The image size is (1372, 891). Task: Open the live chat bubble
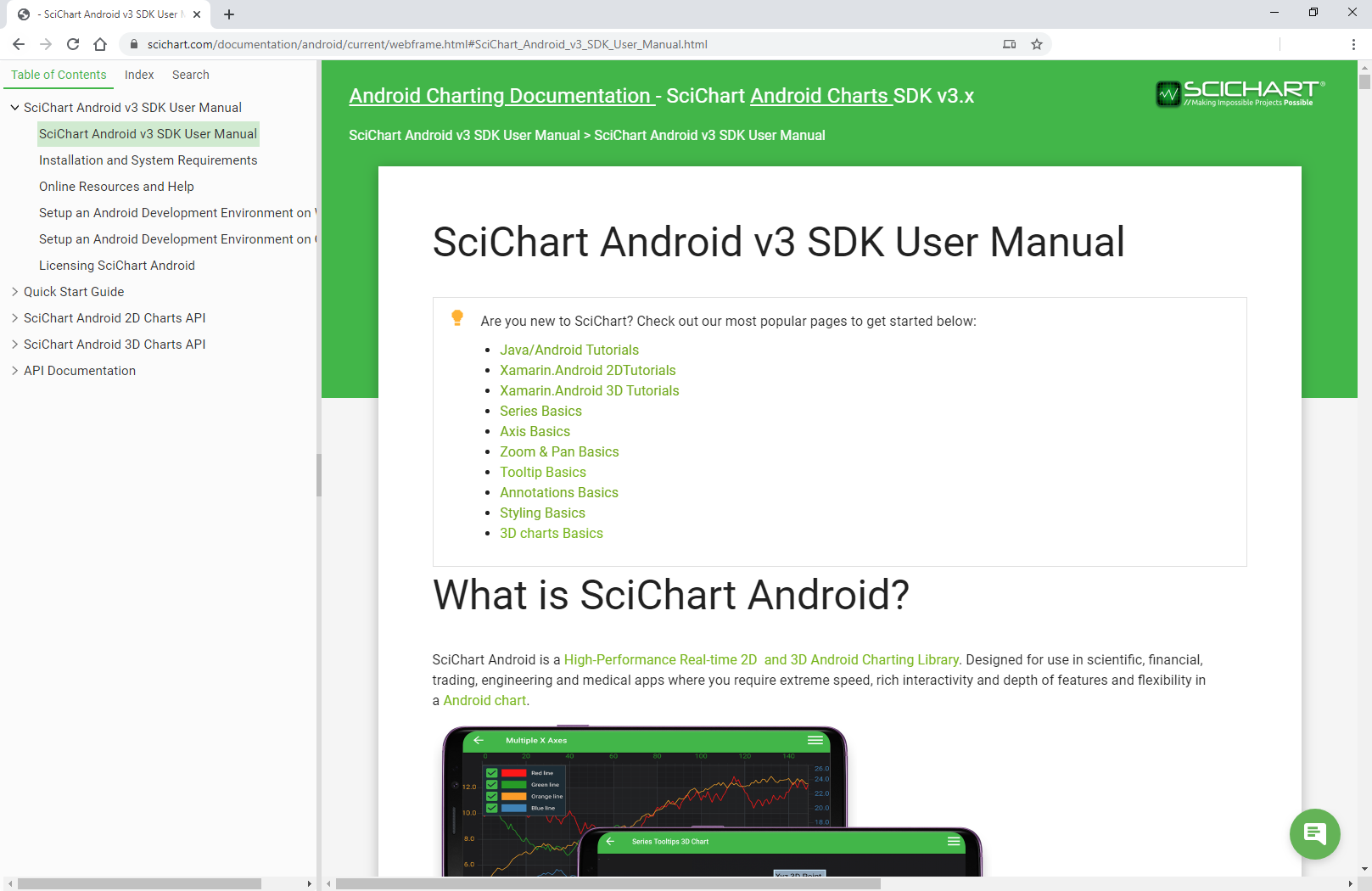pos(1315,834)
